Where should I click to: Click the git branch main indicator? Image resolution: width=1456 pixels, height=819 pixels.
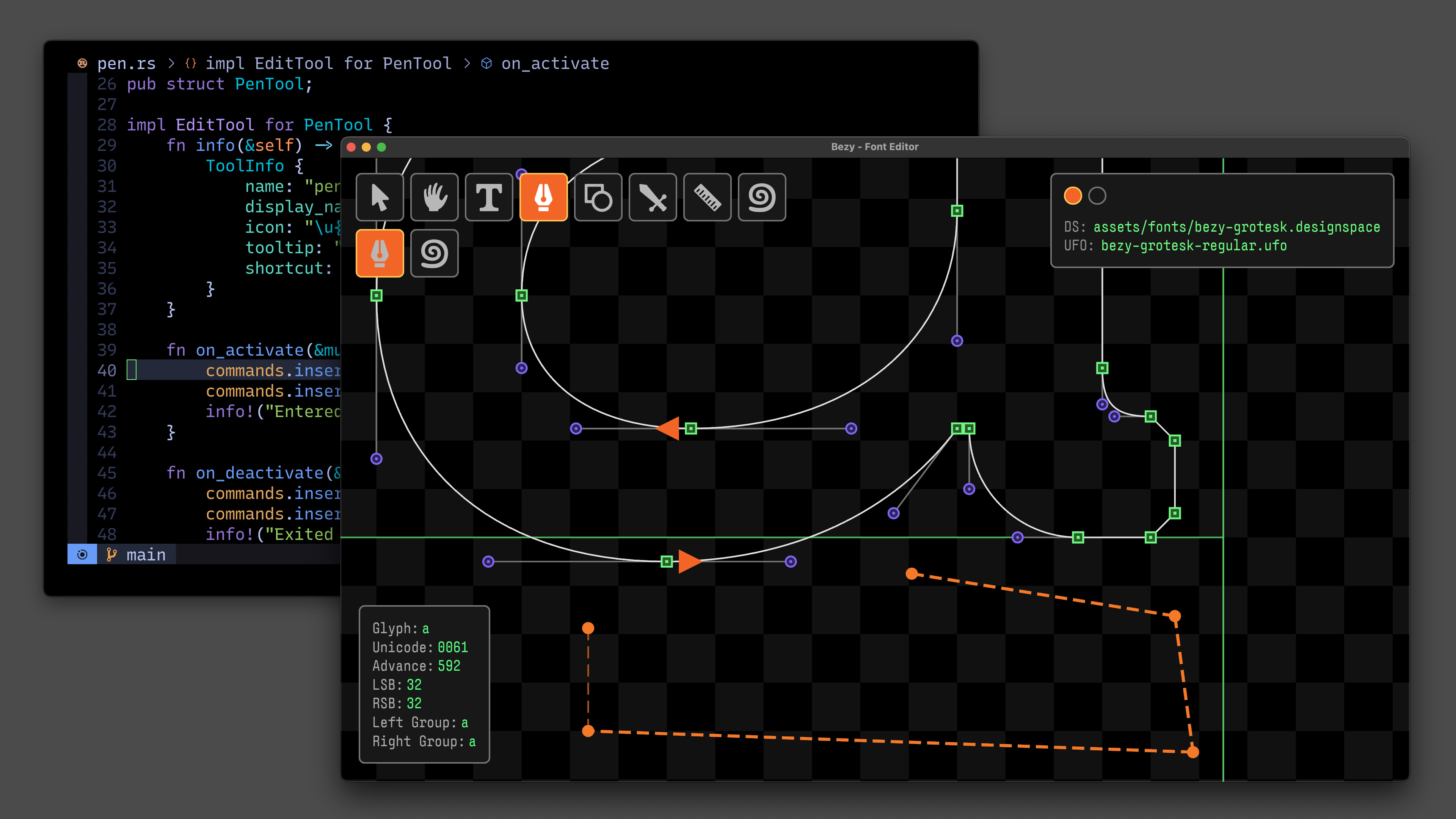tap(136, 554)
